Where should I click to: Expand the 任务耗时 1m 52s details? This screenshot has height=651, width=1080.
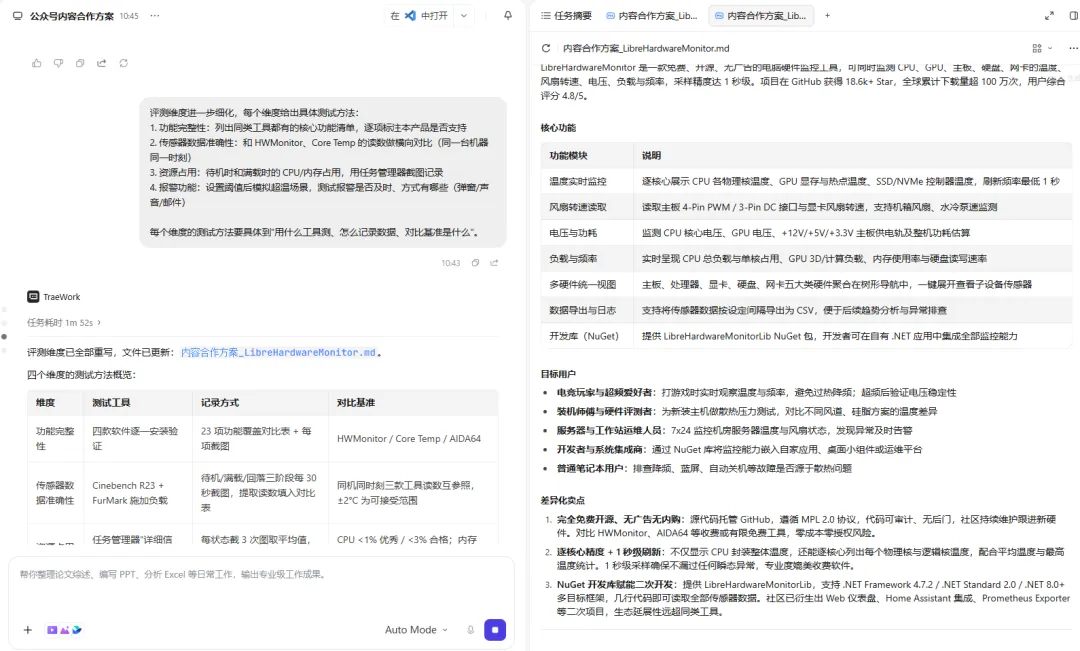64,322
